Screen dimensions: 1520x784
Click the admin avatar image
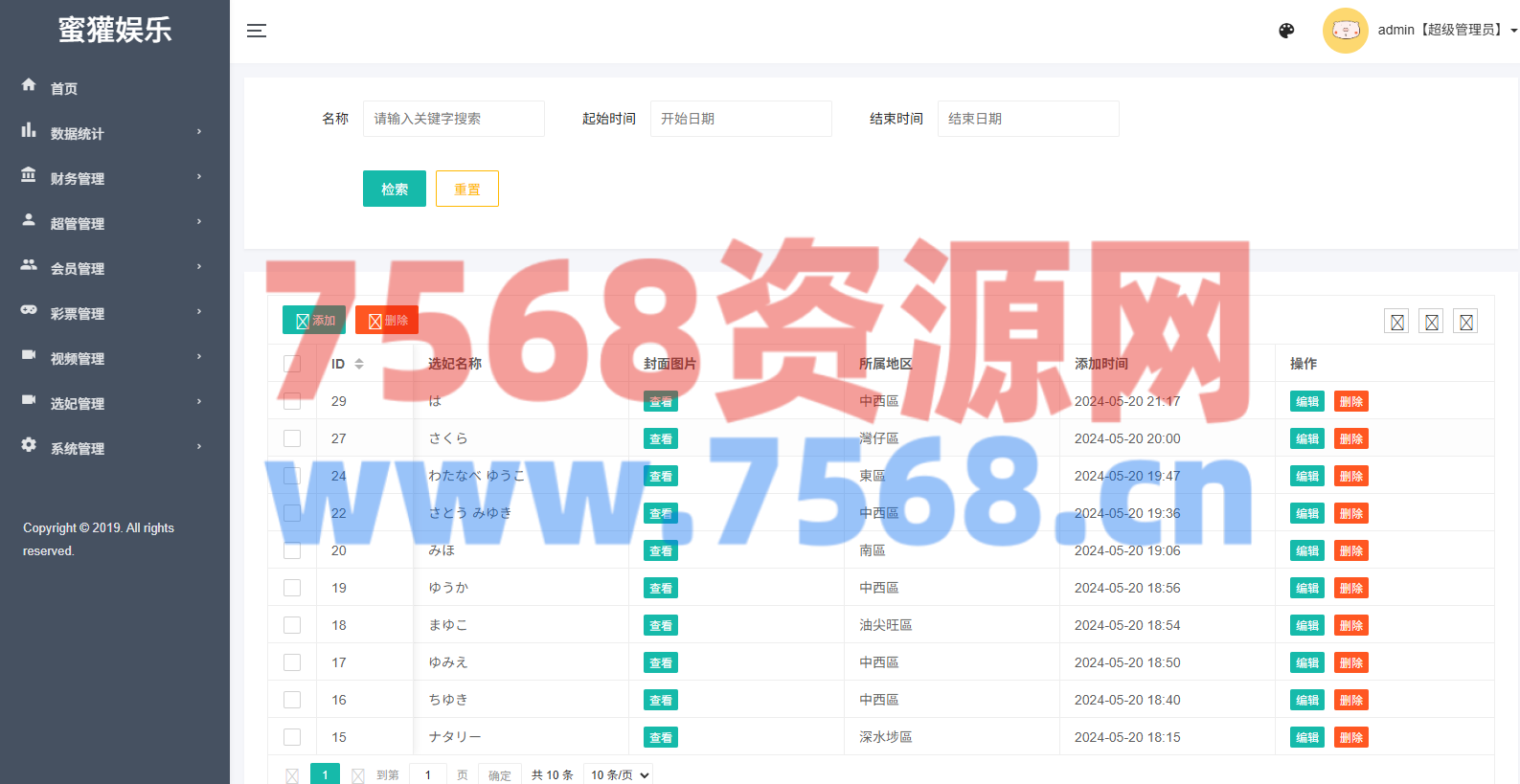(1345, 31)
